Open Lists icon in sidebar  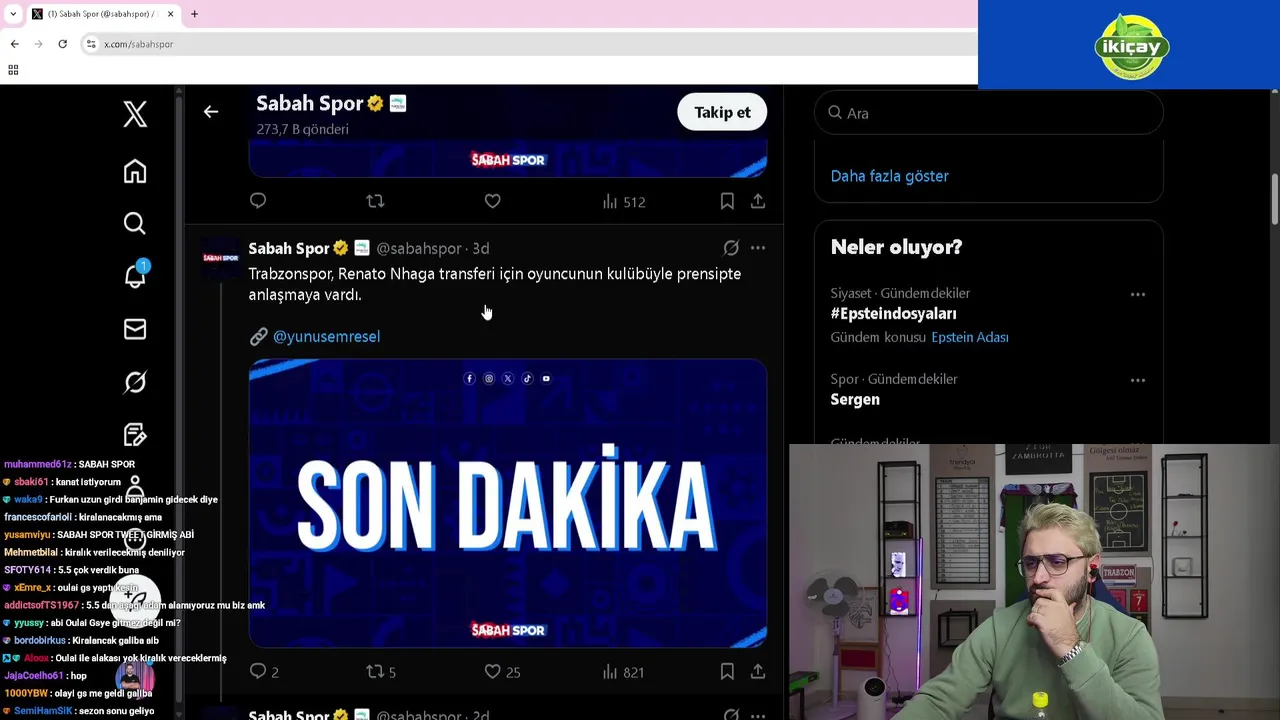click(x=135, y=435)
